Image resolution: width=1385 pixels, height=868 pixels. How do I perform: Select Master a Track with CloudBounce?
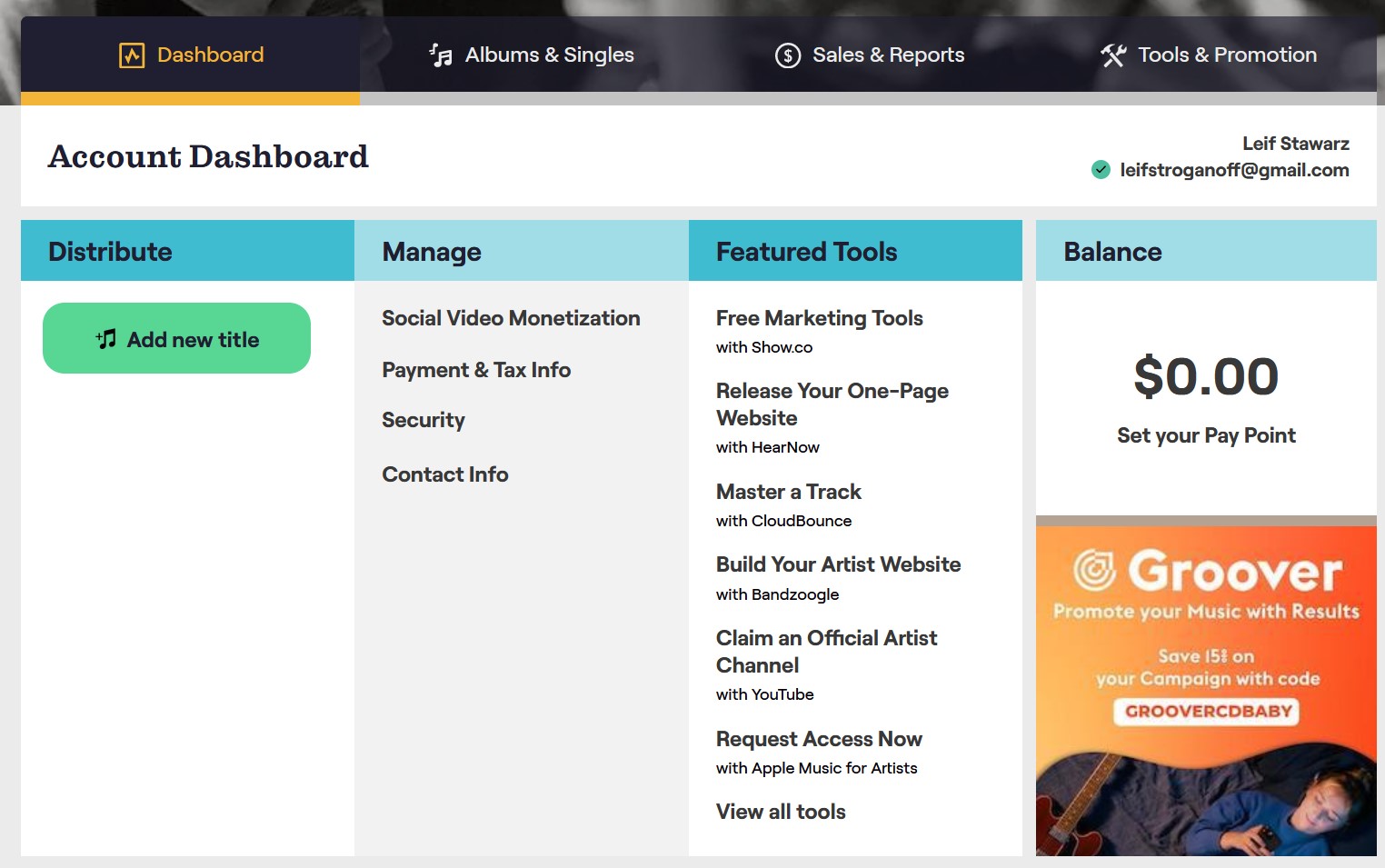788,492
